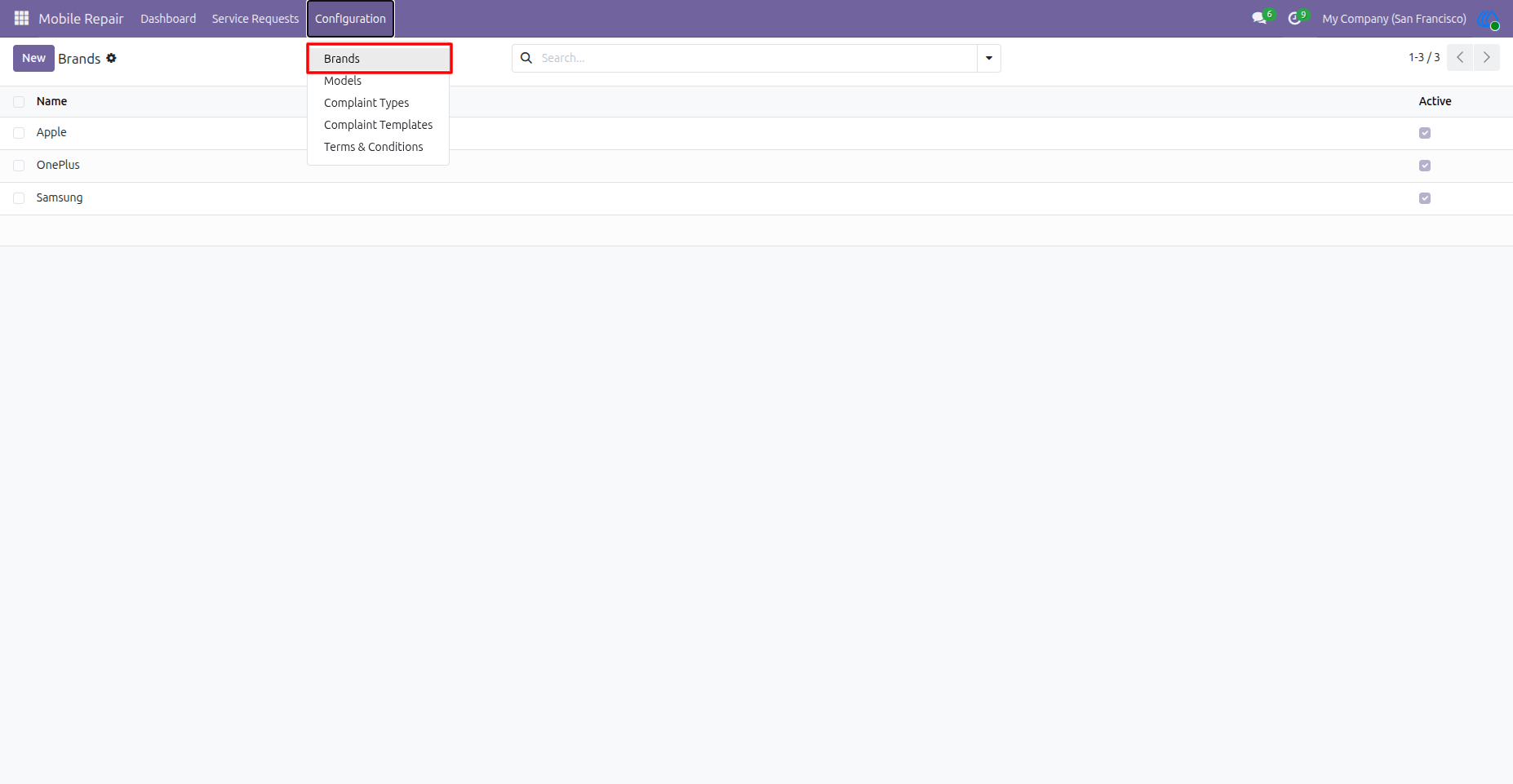Image resolution: width=1513 pixels, height=784 pixels.
Task: Switch company via My Company (San Francisco)
Action: point(1394,19)
